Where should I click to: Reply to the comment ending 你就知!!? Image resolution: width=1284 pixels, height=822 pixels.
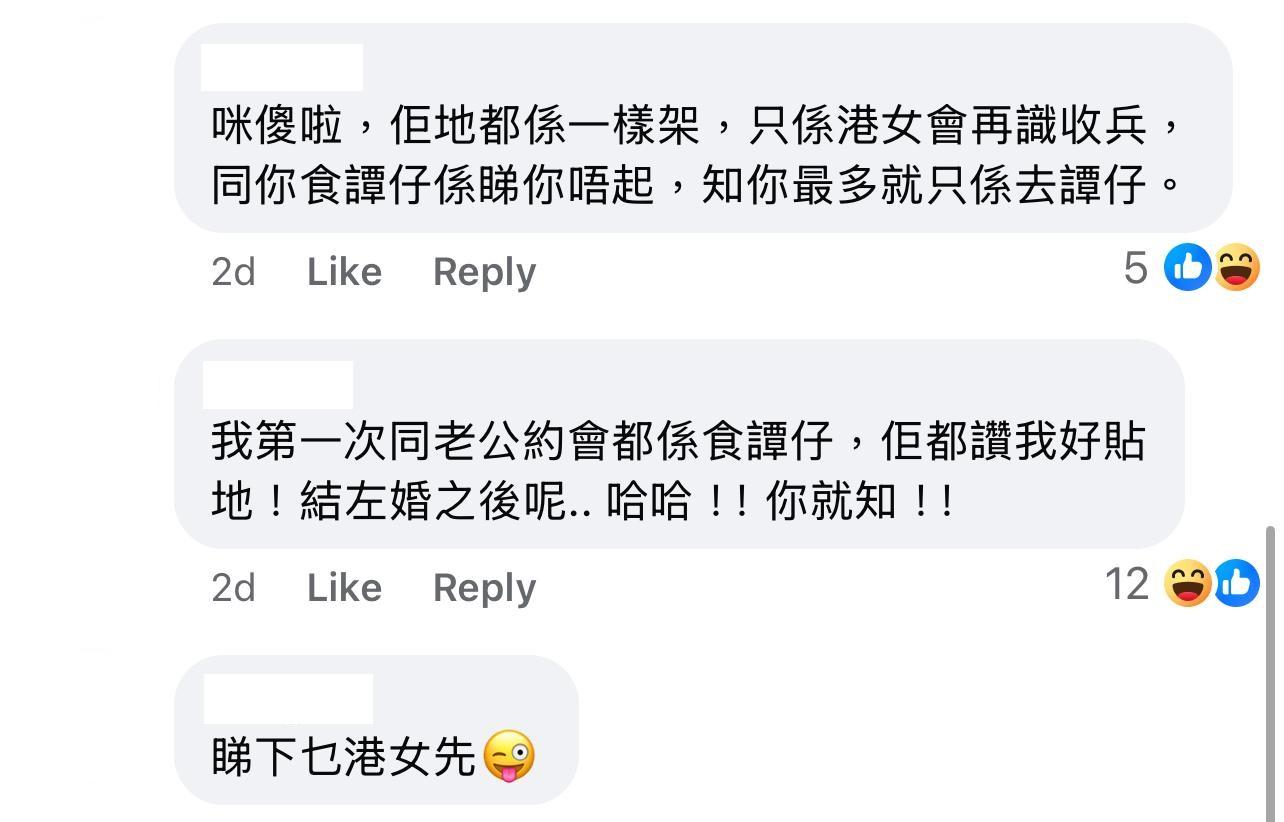click(484, 588)
